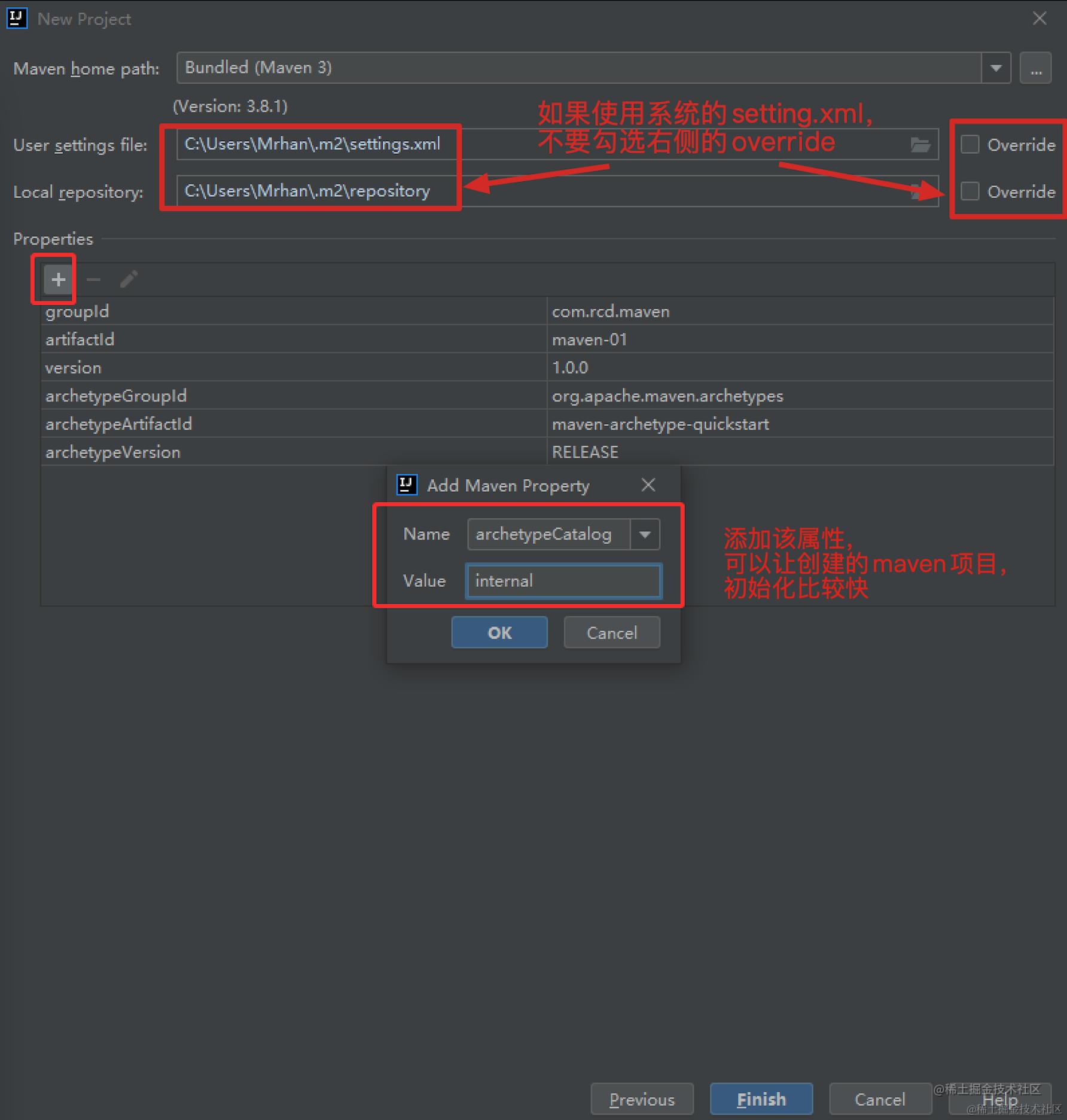Click the IntelliJ icon in New Project title bar
Viewport: 1067px width, 1120px height.
pos(17,19)
